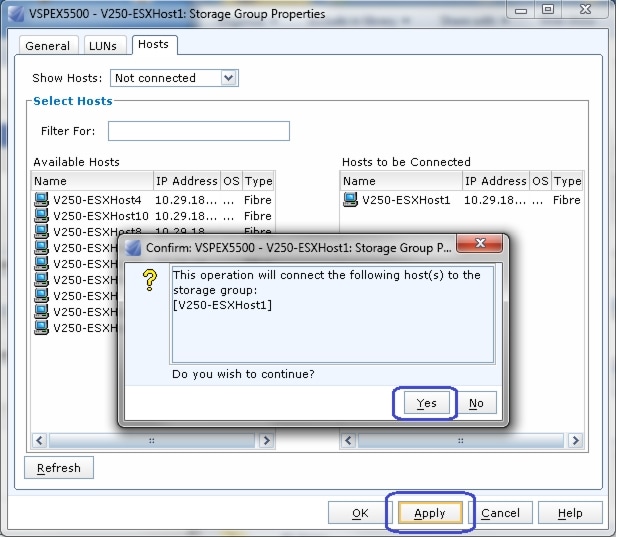Maximize the Storage Group Properties window

[x=550, y=10]
